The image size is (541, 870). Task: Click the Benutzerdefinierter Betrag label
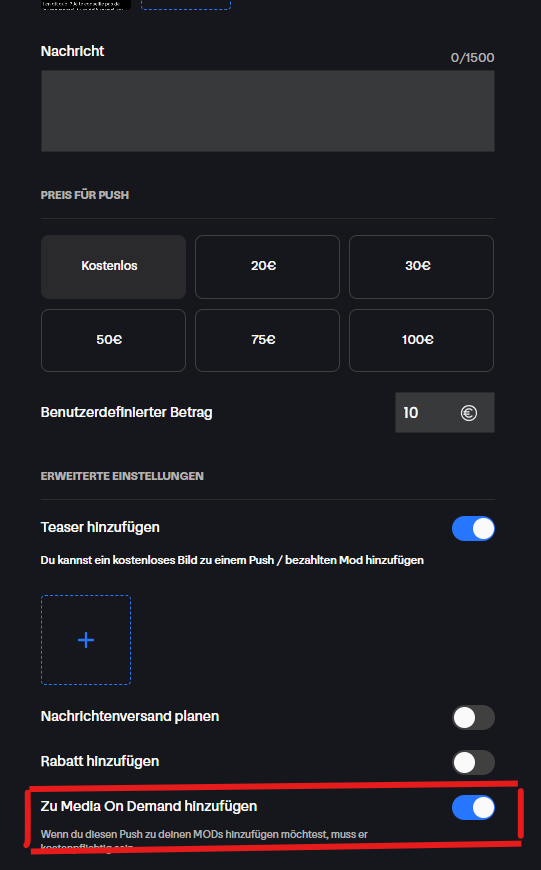[127, 412]
